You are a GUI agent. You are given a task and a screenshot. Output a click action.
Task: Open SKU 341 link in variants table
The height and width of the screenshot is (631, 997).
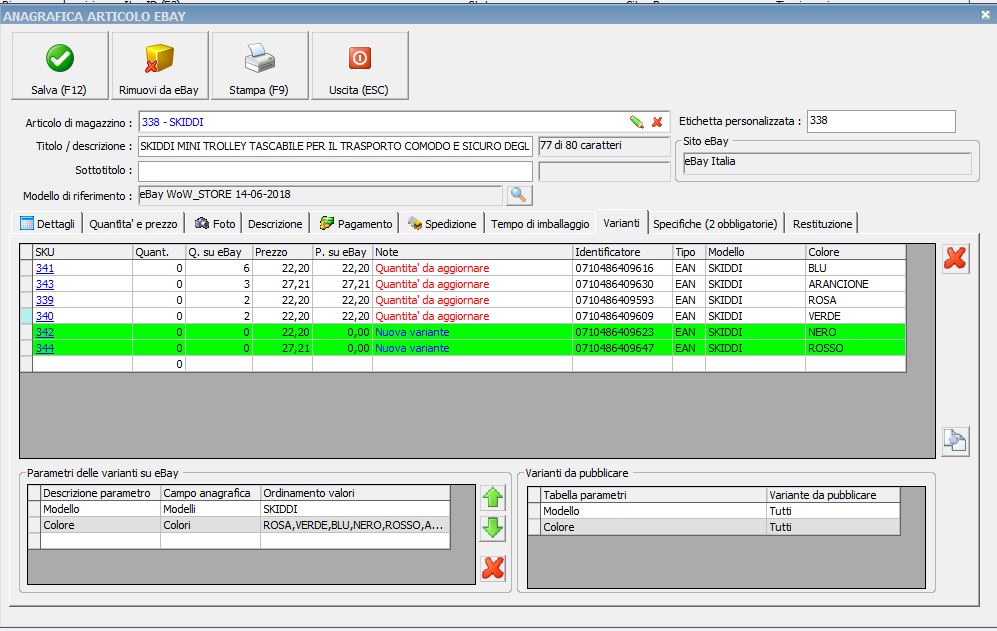click(x=44, y=268)
